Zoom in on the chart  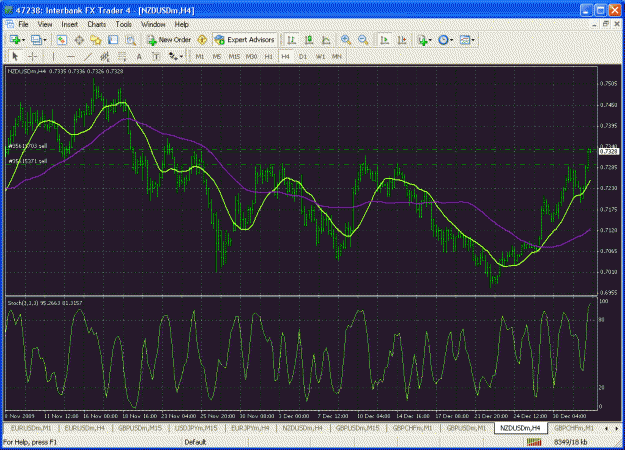[x=346, y=40]
